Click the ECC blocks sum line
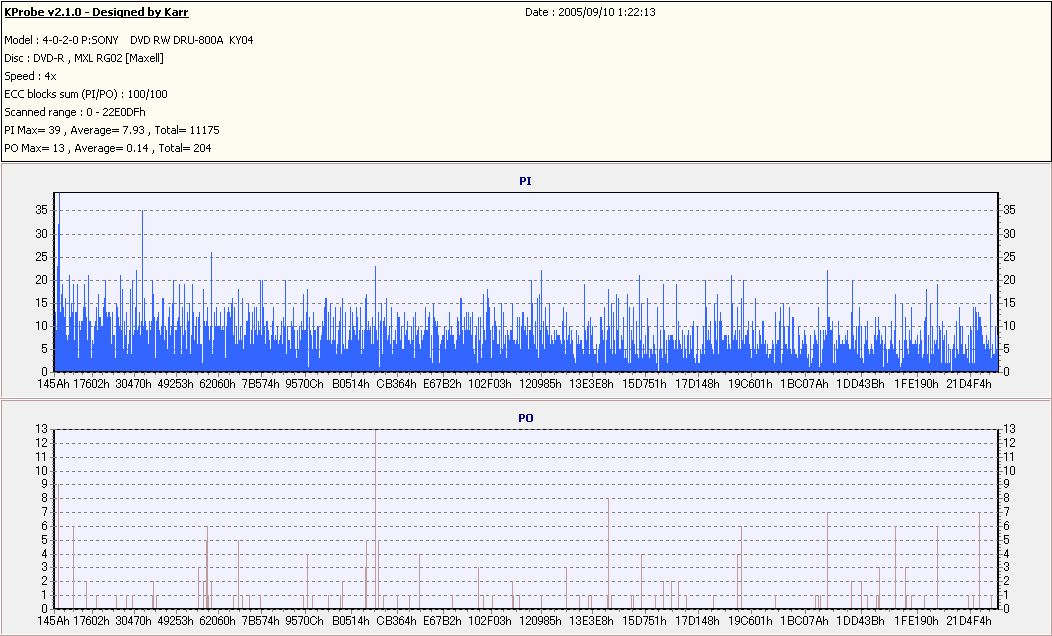 pos(86,94)
